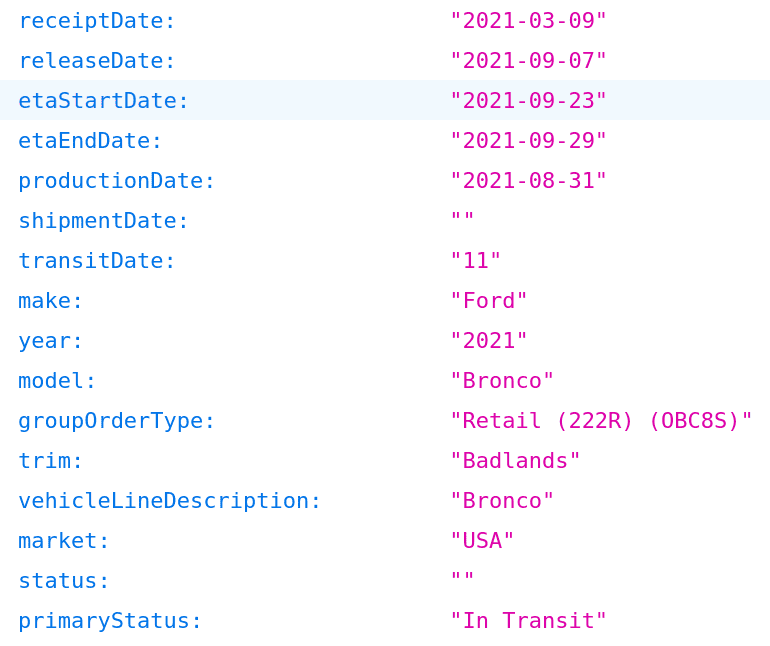Click the model value "Bronco"
This screenshot has width=770, height=646.
pyautogui.click(x=502, y=381)
